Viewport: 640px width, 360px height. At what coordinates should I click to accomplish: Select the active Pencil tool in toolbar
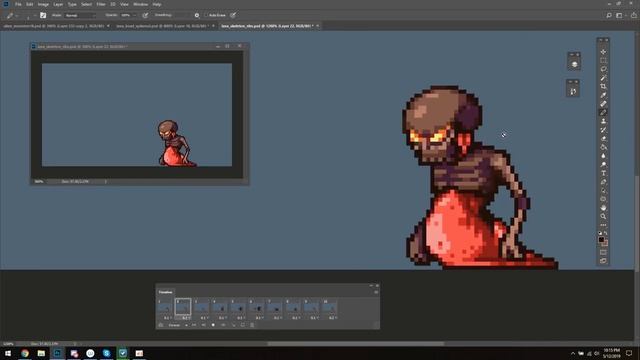[x=603, y=112]
